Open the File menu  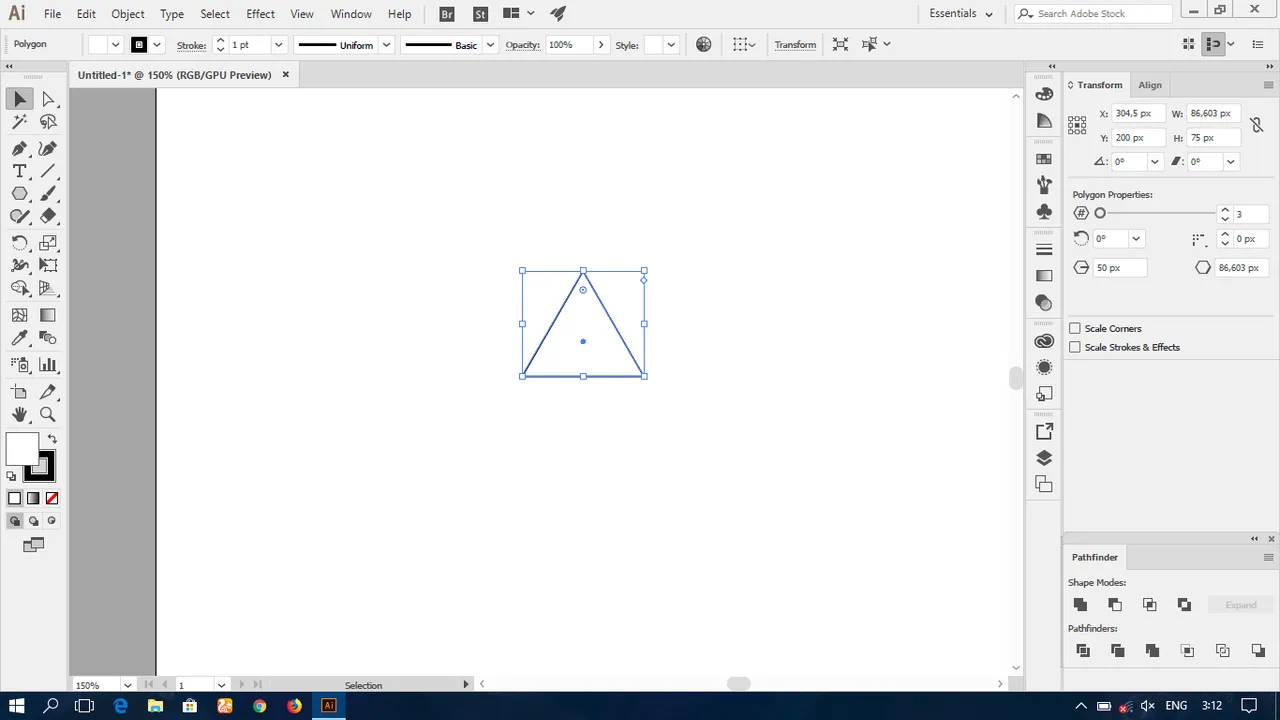52,14
